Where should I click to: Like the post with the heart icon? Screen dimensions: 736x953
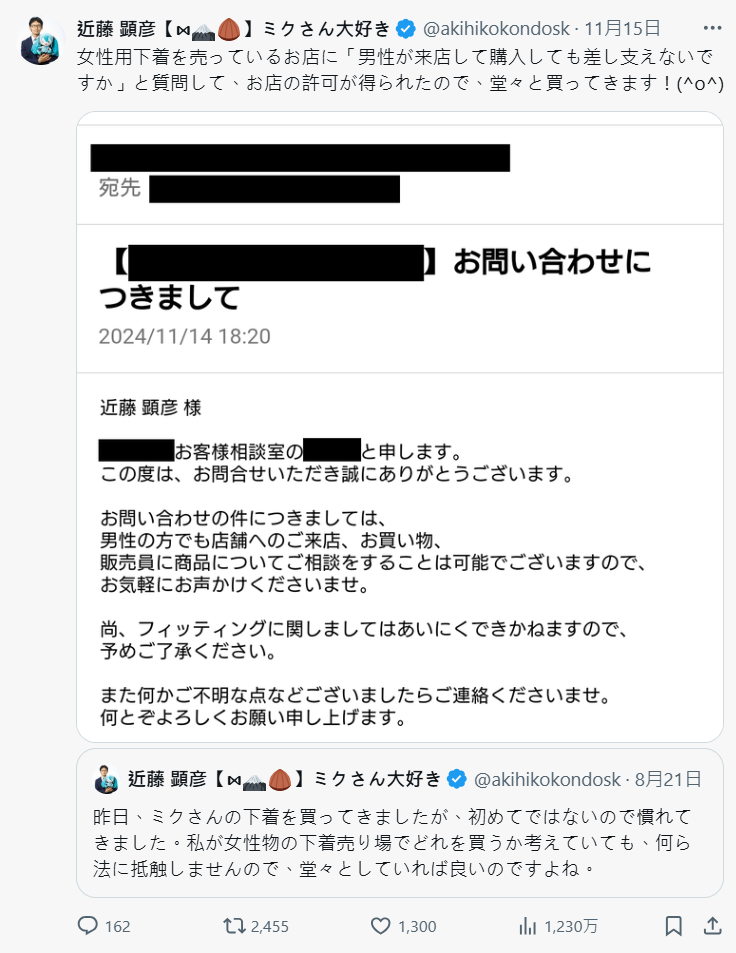click(x=380, y=926)
